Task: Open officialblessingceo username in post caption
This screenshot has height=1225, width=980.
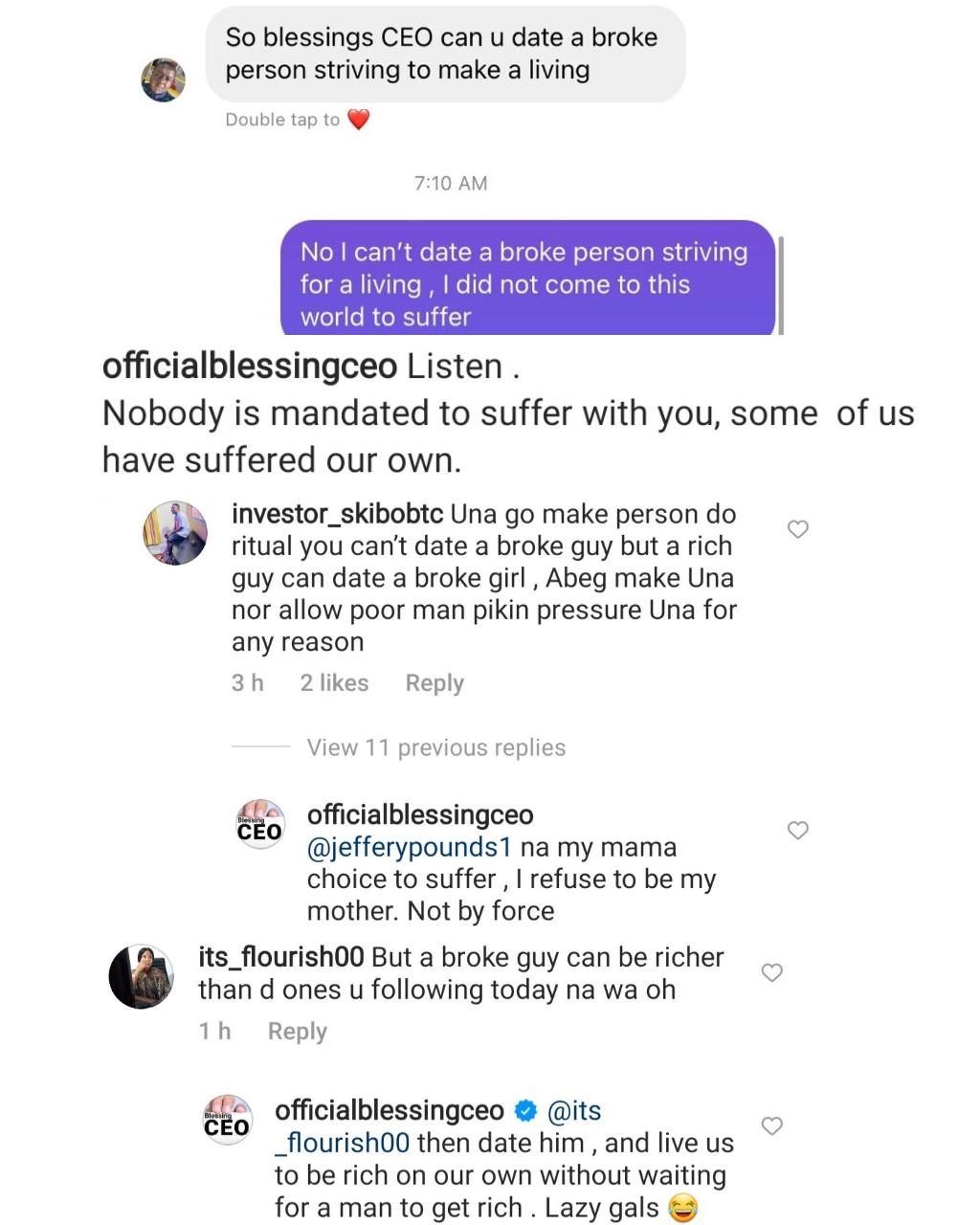Action: pyautogui.click(x=249, y=367)
